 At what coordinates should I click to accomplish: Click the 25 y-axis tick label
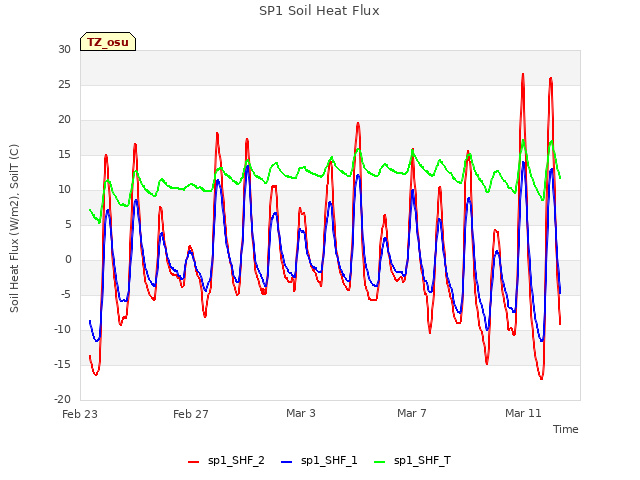pyautogui.click(x=64, y=84)
